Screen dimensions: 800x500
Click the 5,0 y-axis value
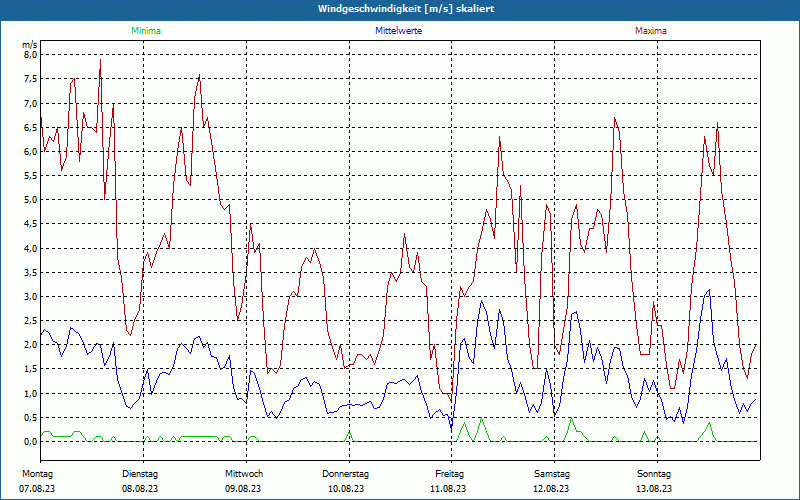31,200
